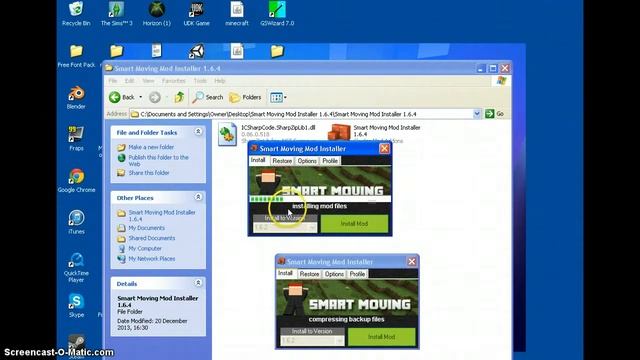
Task: Open the Tools menu in Explorer
Action: [200, 81]
